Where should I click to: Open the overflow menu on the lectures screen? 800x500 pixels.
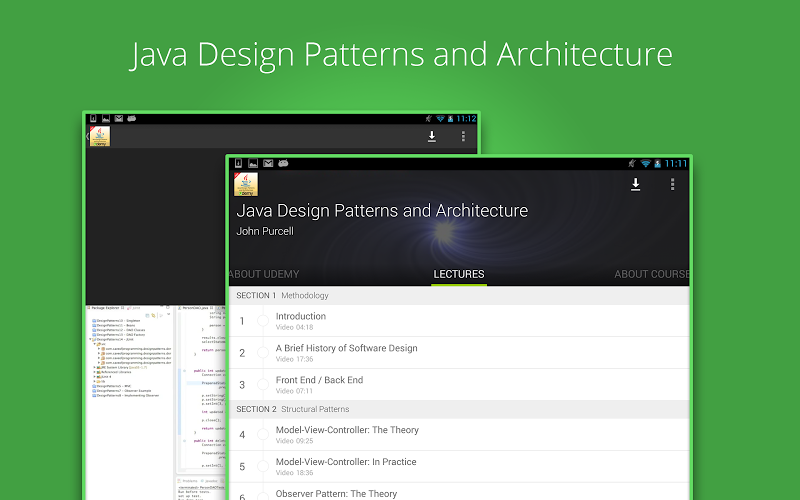tap(673, 184)
